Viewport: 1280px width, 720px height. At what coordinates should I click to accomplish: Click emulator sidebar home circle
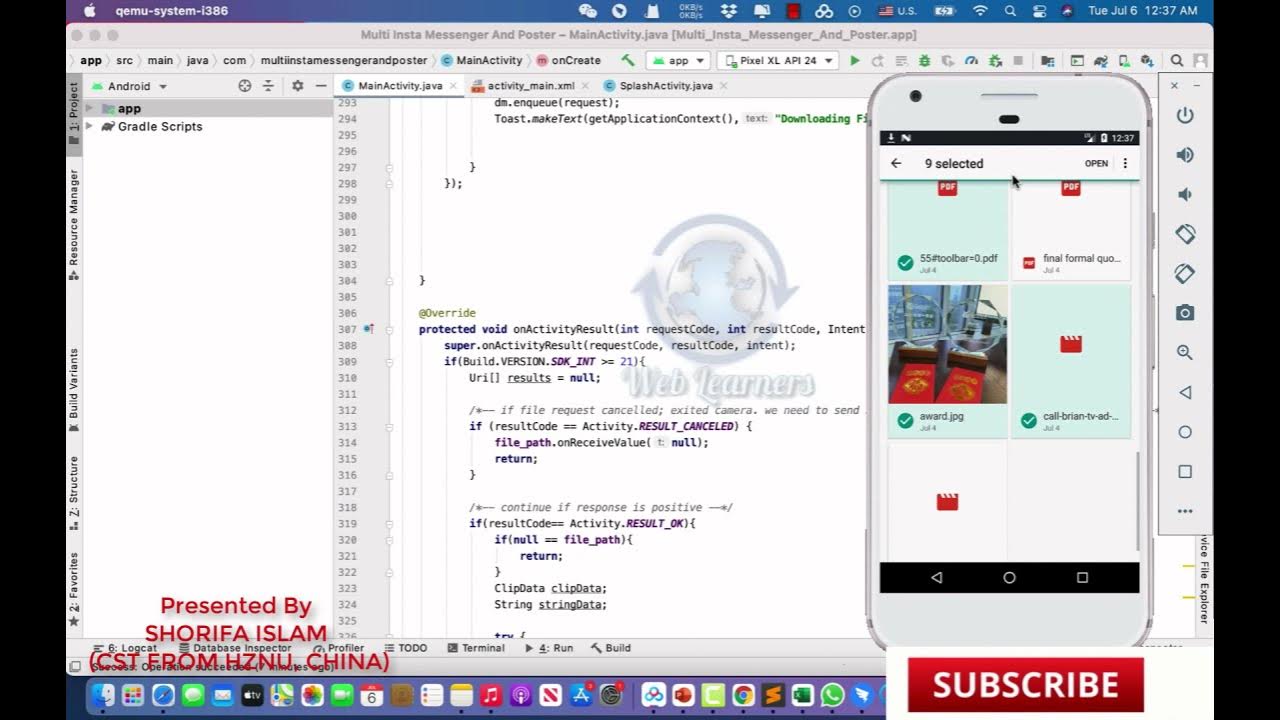[x=1185, y=432]
